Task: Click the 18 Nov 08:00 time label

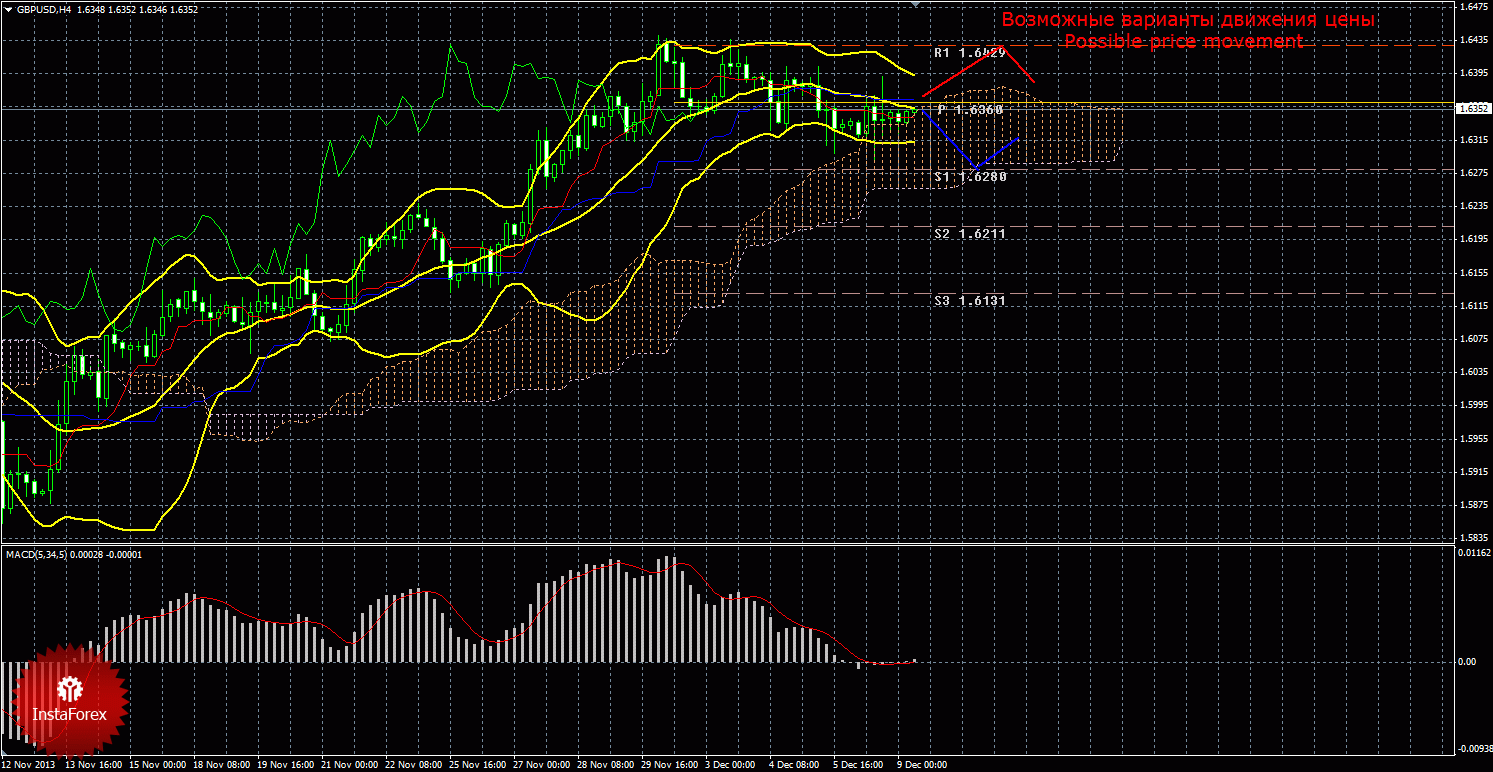Action: pos(222,765)
